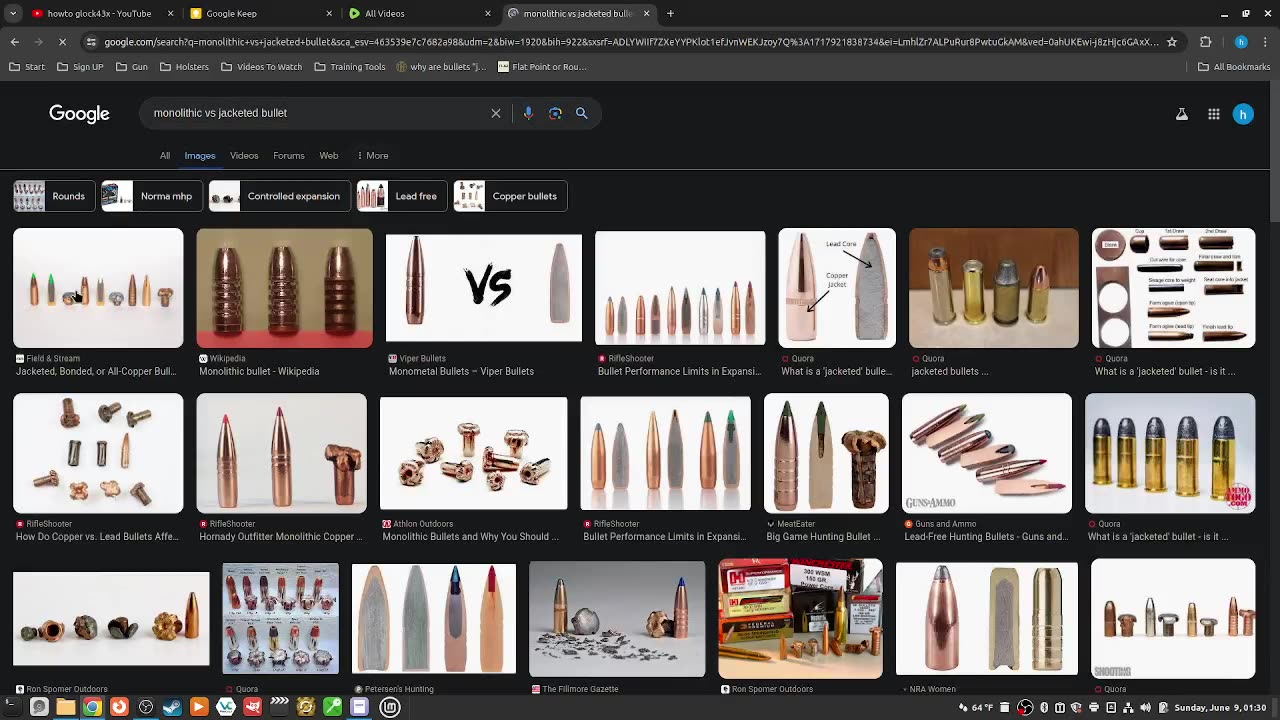Click the Chrome profile icon in toolbar
The width and height of the screenshot is (1280, 720).
(x=1241, y=42)
